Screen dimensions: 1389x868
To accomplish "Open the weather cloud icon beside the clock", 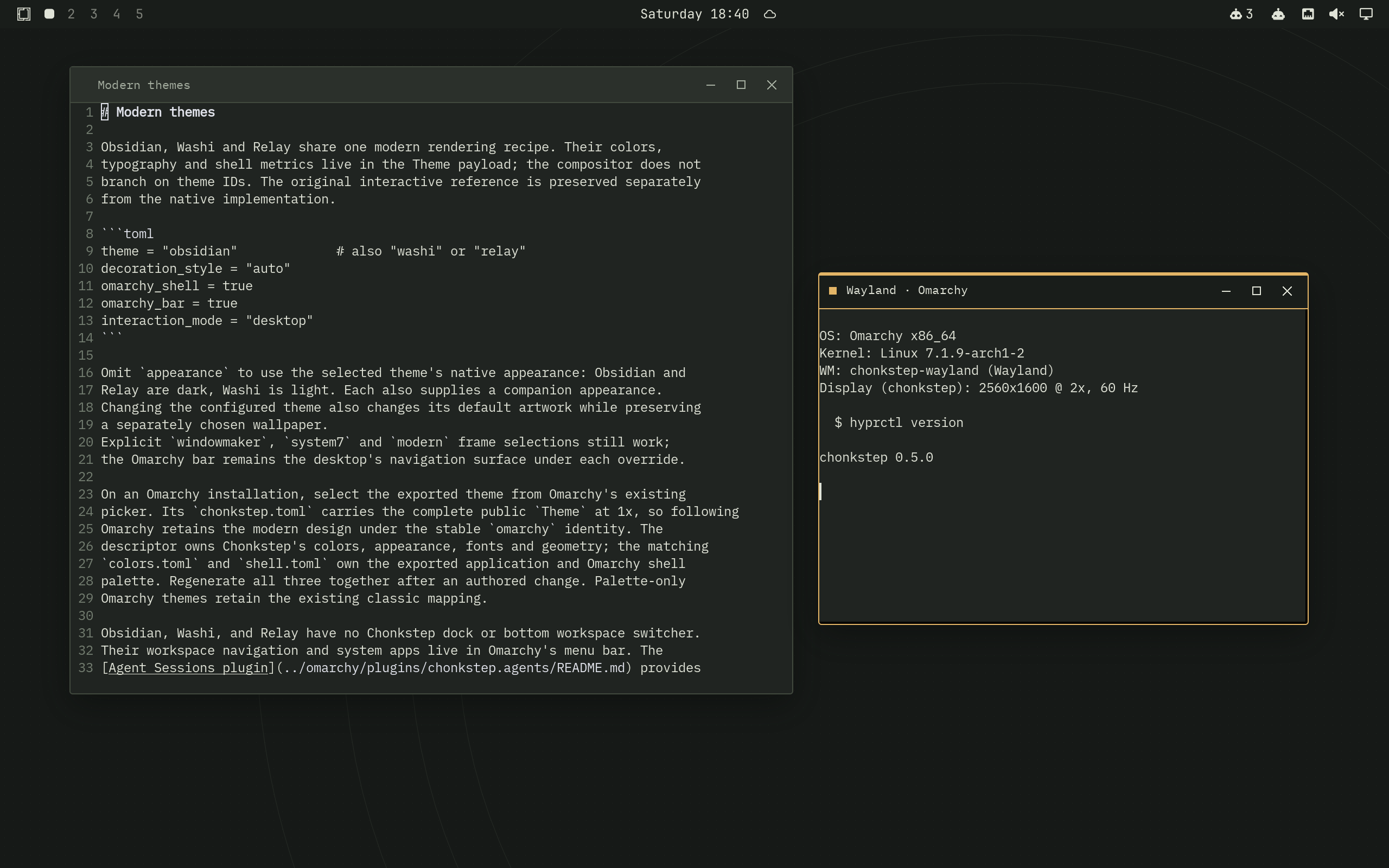I will pos(770,14).
